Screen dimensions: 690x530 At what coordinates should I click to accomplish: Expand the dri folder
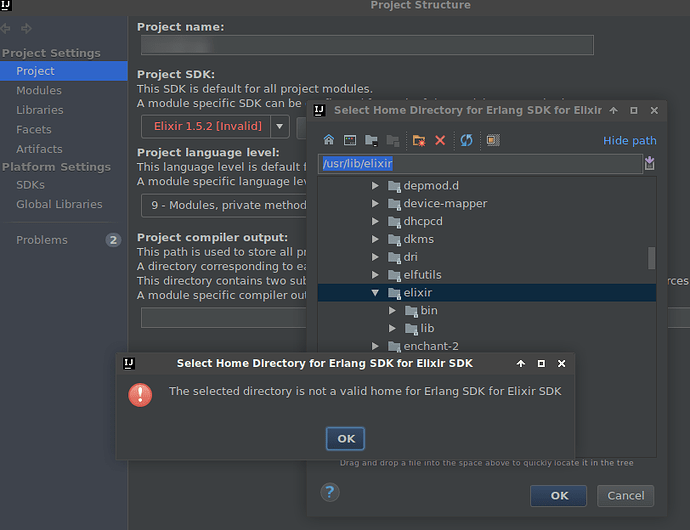375,257
